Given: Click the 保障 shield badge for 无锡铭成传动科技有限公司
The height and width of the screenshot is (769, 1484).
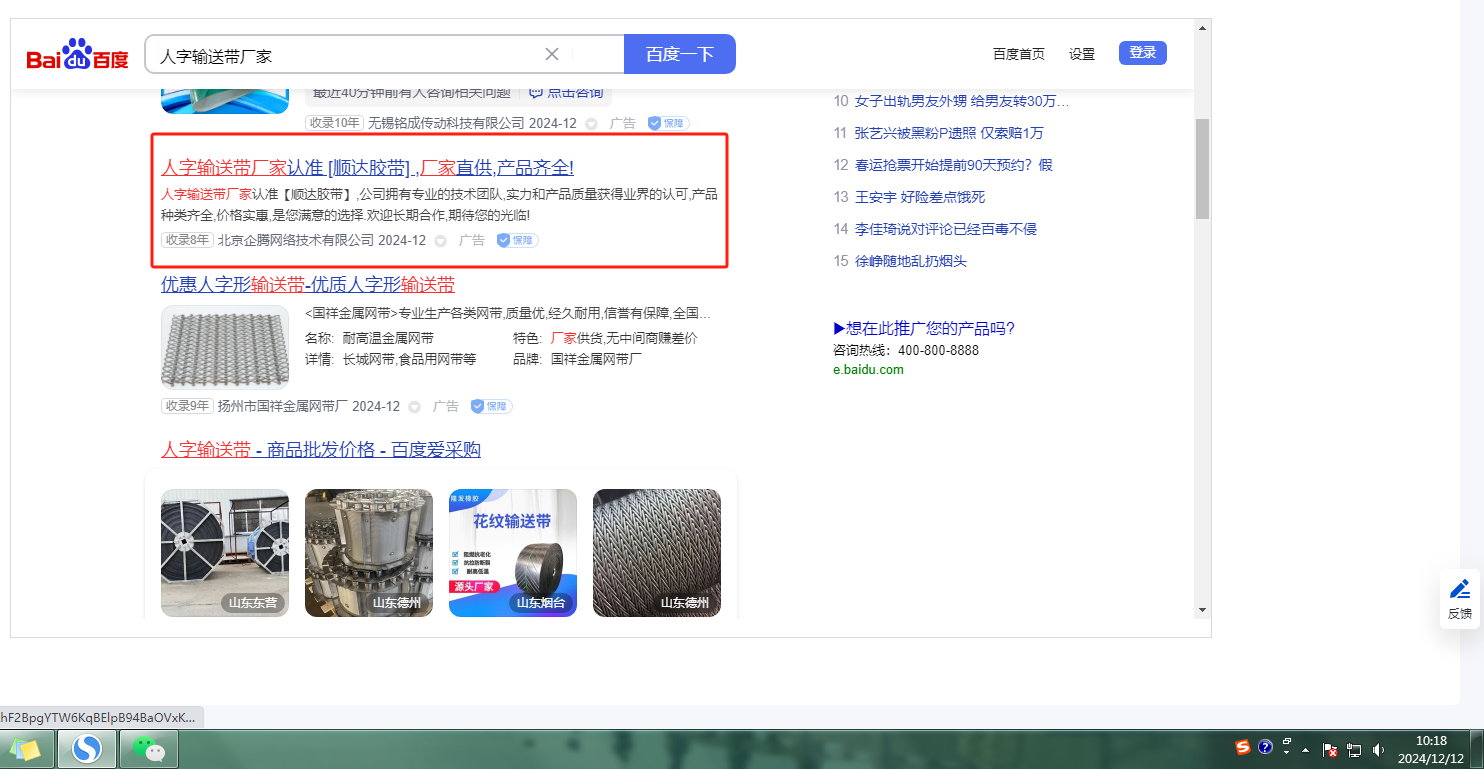Looking at the screenshot, I should pyautogui.click(x=668, y=123).
